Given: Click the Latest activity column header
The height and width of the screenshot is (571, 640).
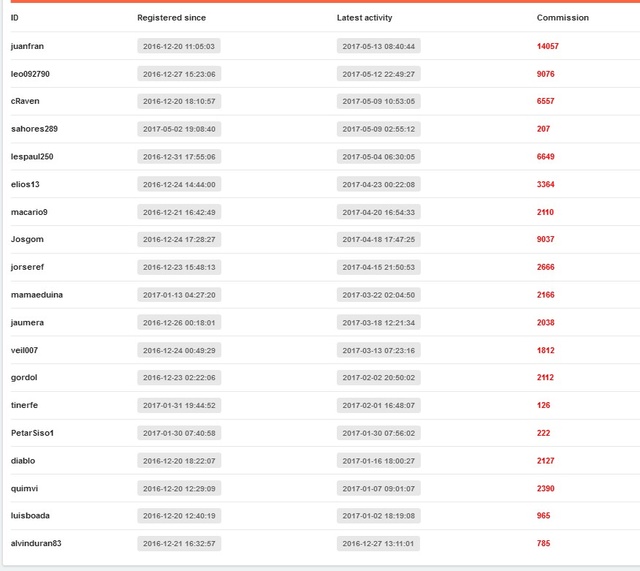Looking at the screenshot, I should click(x=364, y=18).
